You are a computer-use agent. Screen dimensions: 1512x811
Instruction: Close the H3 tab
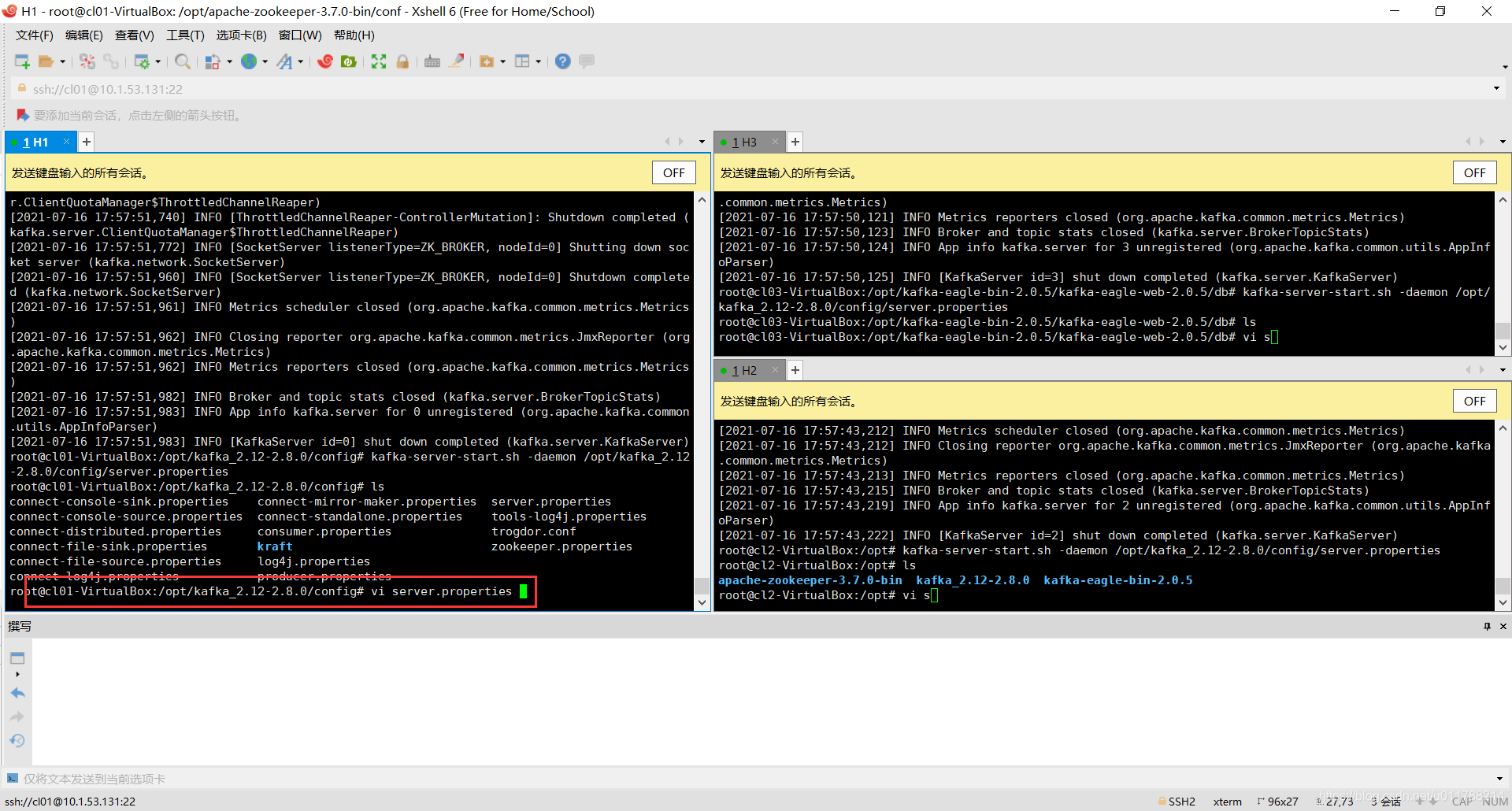tap(776, 142)
